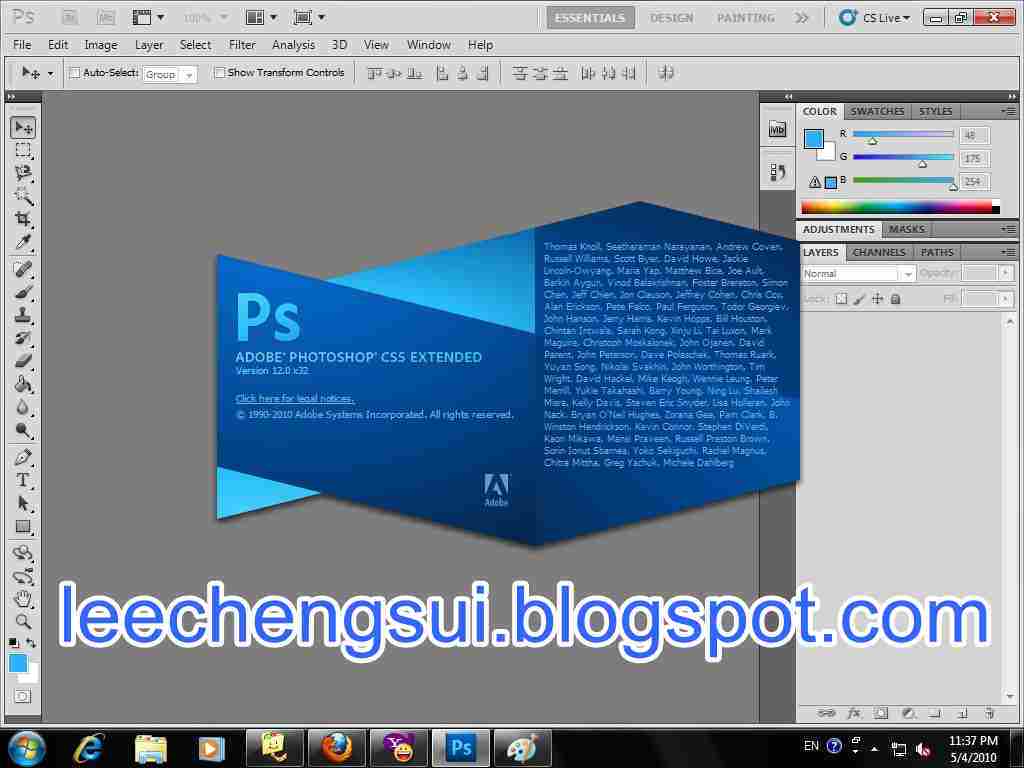Toggle Lock transparent pixels

[x=841, y=299]
